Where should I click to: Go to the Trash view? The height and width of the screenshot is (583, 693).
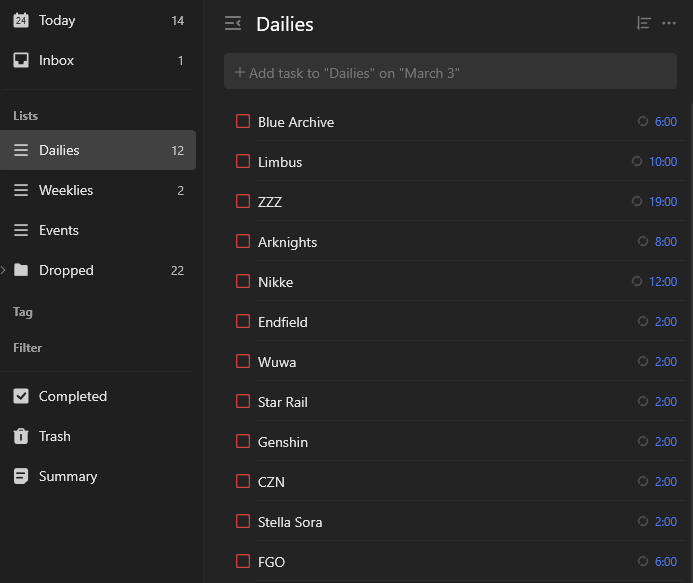tap(98, 436)
